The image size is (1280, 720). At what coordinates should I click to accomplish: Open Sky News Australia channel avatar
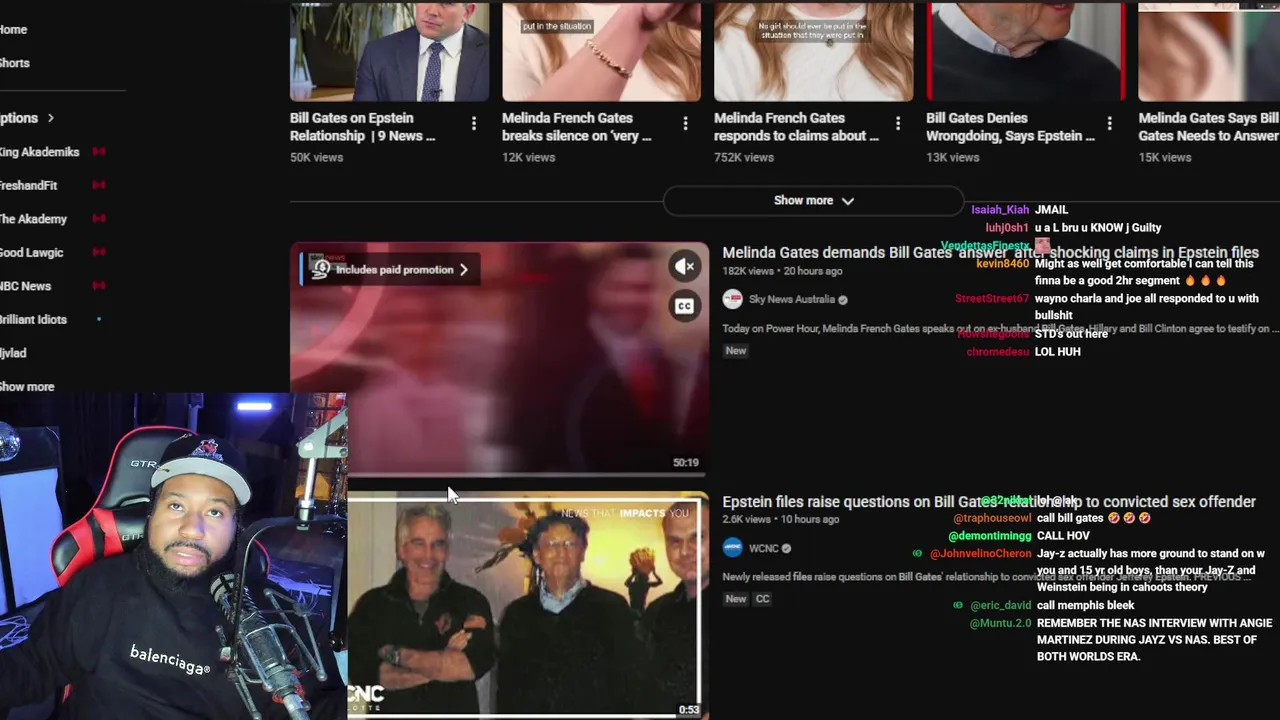[733, 299]
